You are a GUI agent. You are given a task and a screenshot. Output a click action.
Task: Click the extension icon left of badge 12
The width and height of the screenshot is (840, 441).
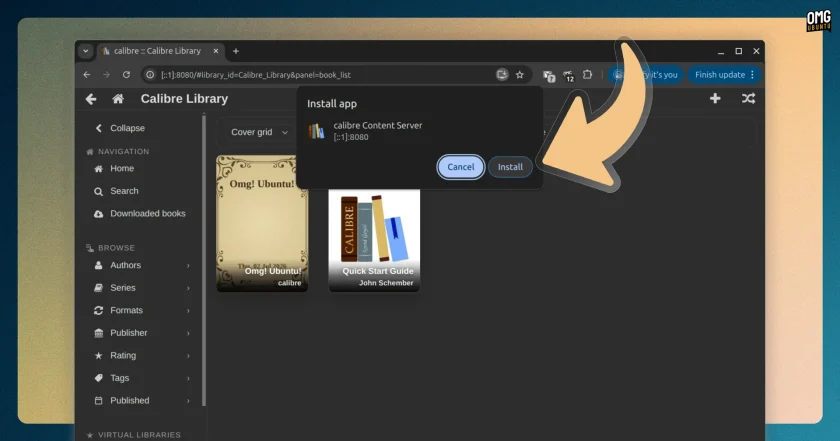(x=549, y=76)
